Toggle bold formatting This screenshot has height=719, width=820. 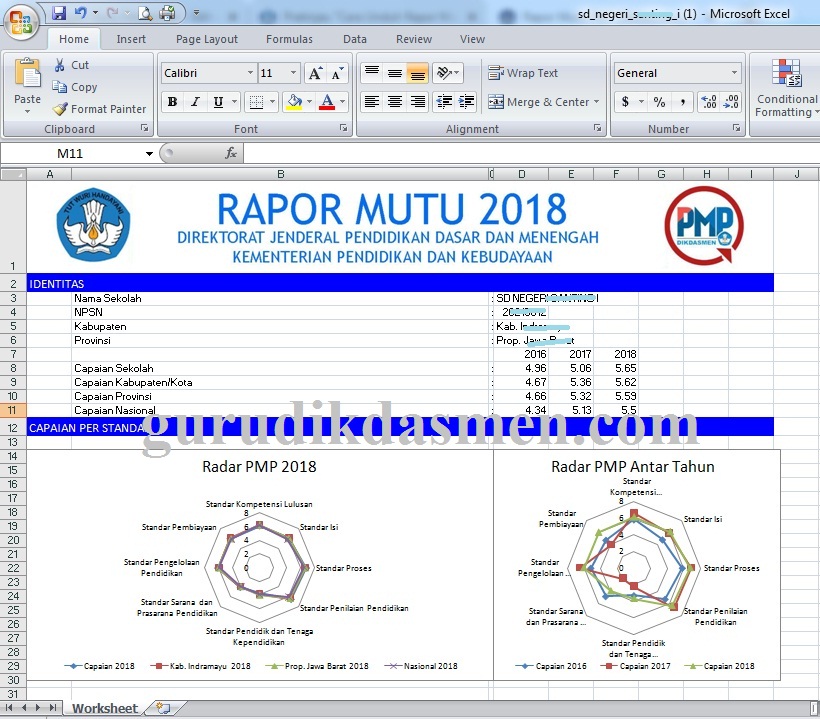tap(170, 103)
